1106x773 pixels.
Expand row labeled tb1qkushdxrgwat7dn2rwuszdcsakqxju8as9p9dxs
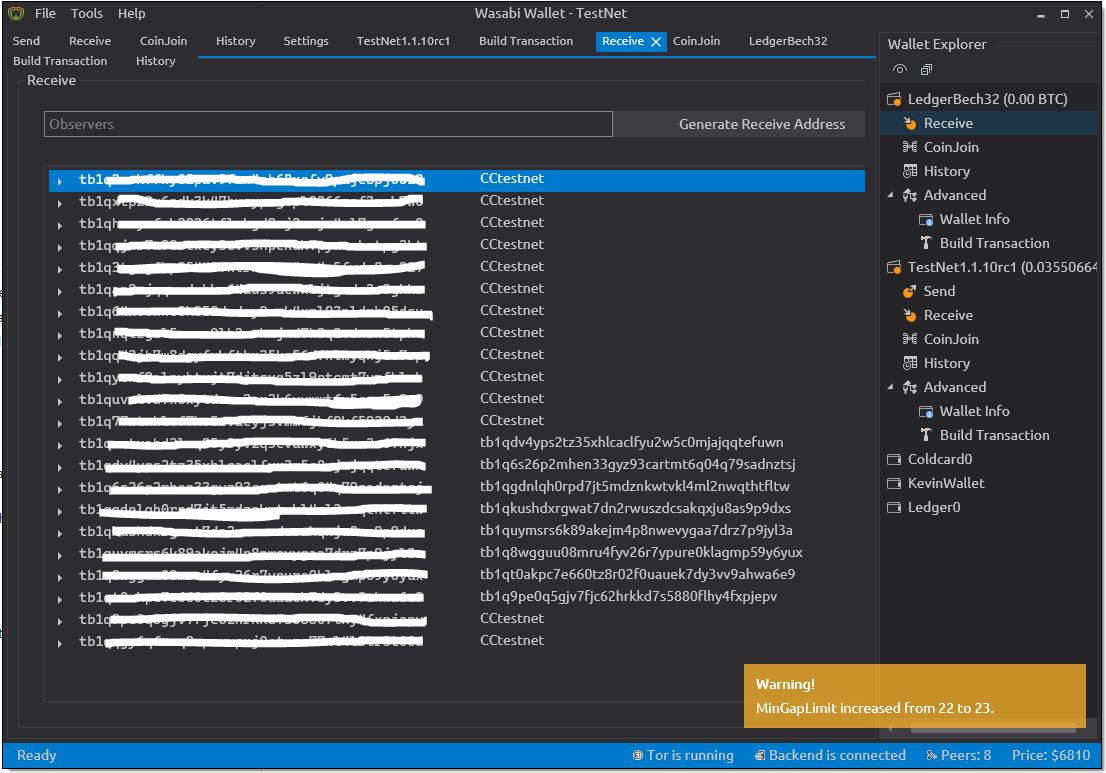coord(60,511)
